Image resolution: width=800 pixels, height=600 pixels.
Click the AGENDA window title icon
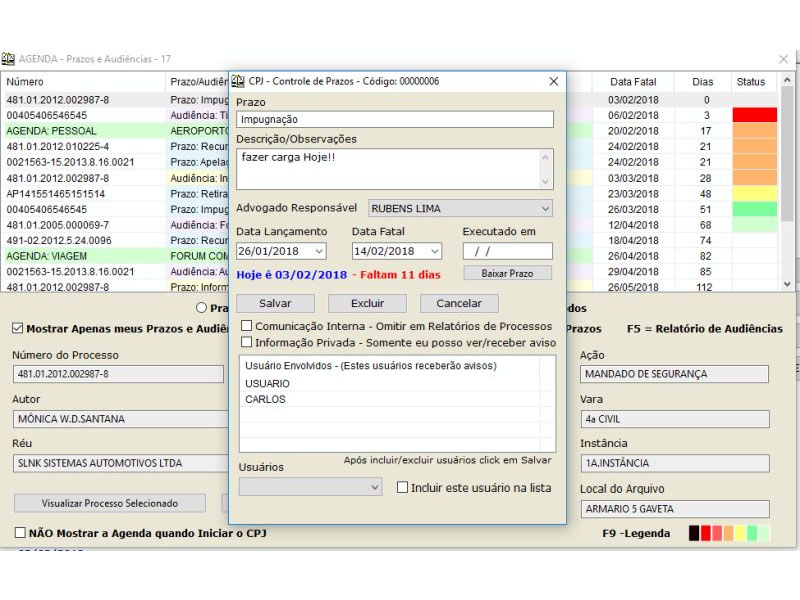pos(8,59)
